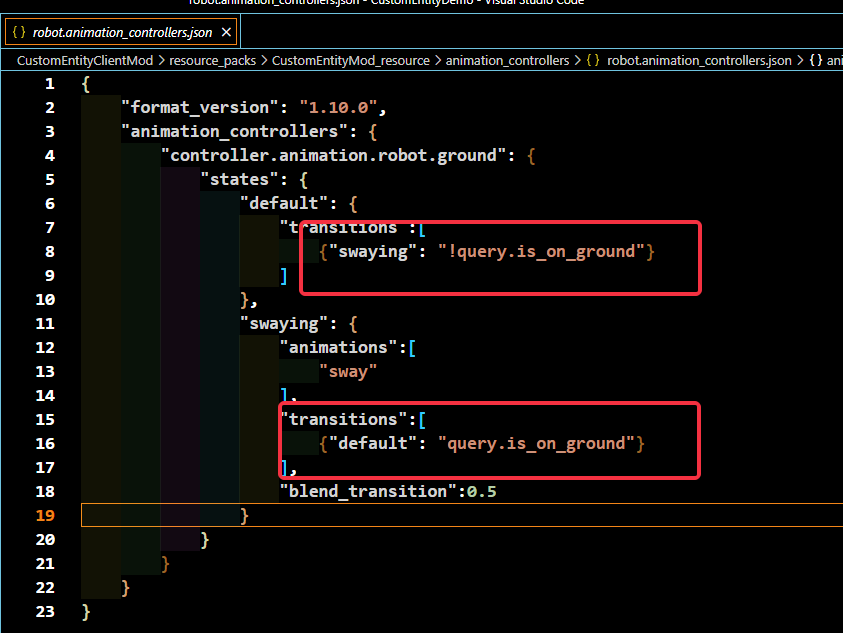
Task: Open the CustomEntityMod_resource breadcrumb folder
Action: (351, 60)
